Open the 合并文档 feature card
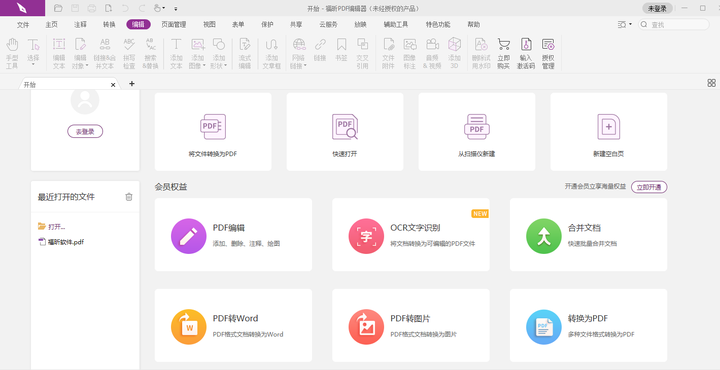The height and width of the screenshot is (370, 720). [588, 235]
